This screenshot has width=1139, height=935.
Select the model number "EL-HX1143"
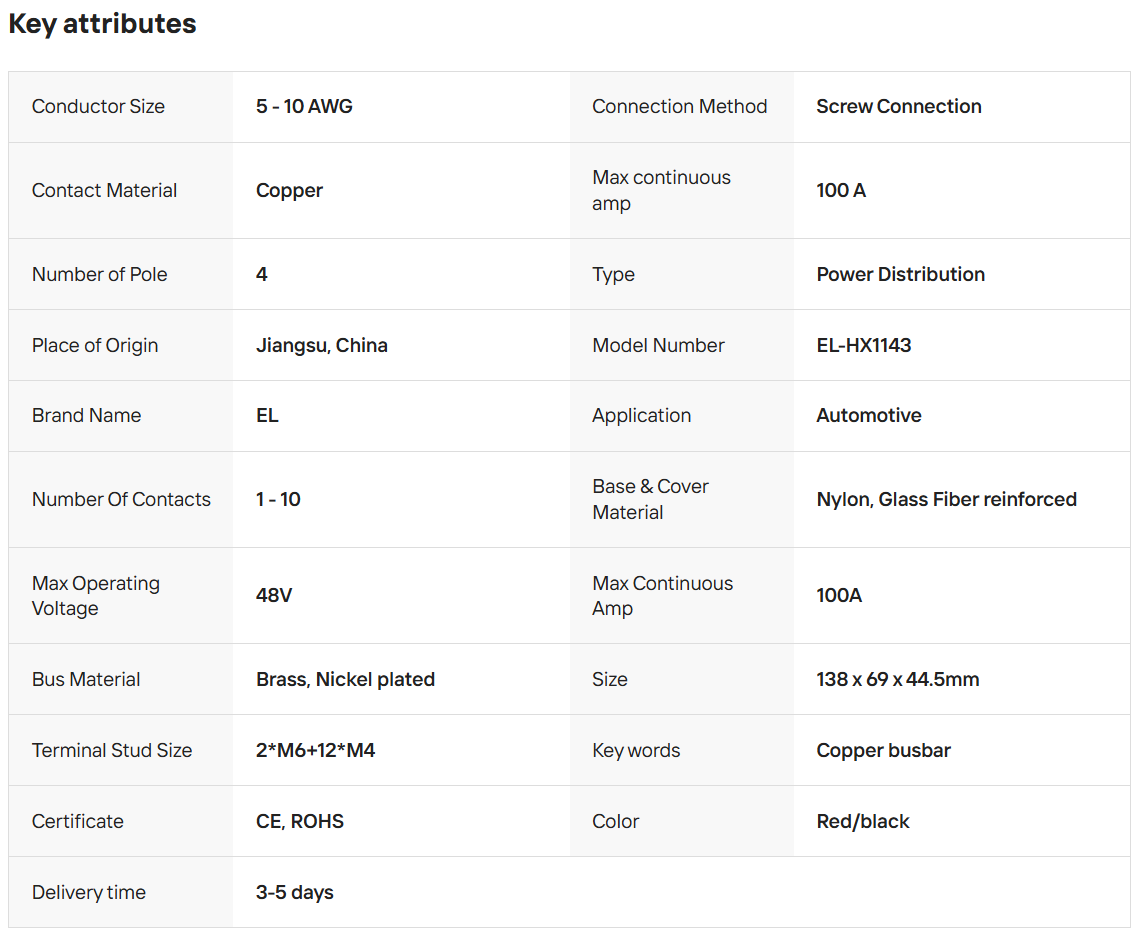(x=863, y=345)
